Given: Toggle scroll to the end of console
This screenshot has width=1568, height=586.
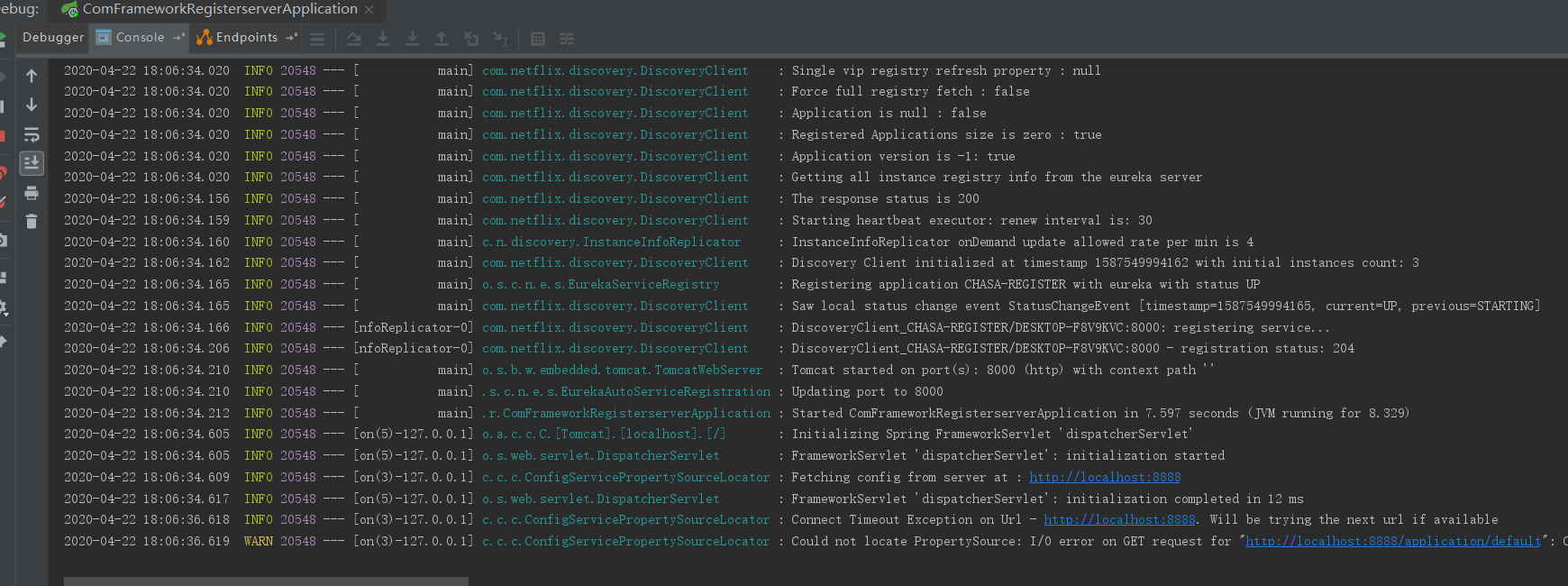Looking at the screenshot, I should tap(32, 163).
